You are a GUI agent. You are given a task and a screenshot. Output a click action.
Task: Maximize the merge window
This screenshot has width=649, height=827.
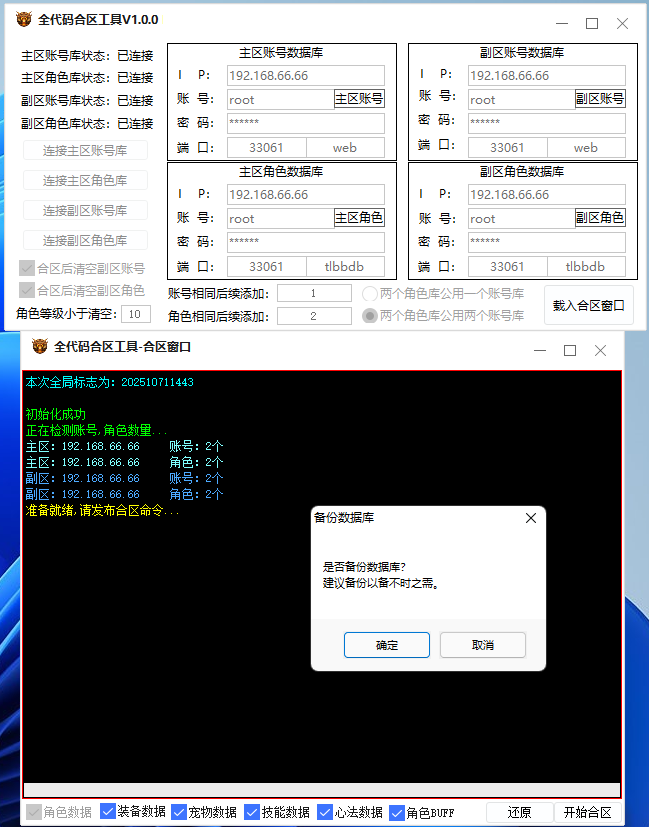[570, 350]
